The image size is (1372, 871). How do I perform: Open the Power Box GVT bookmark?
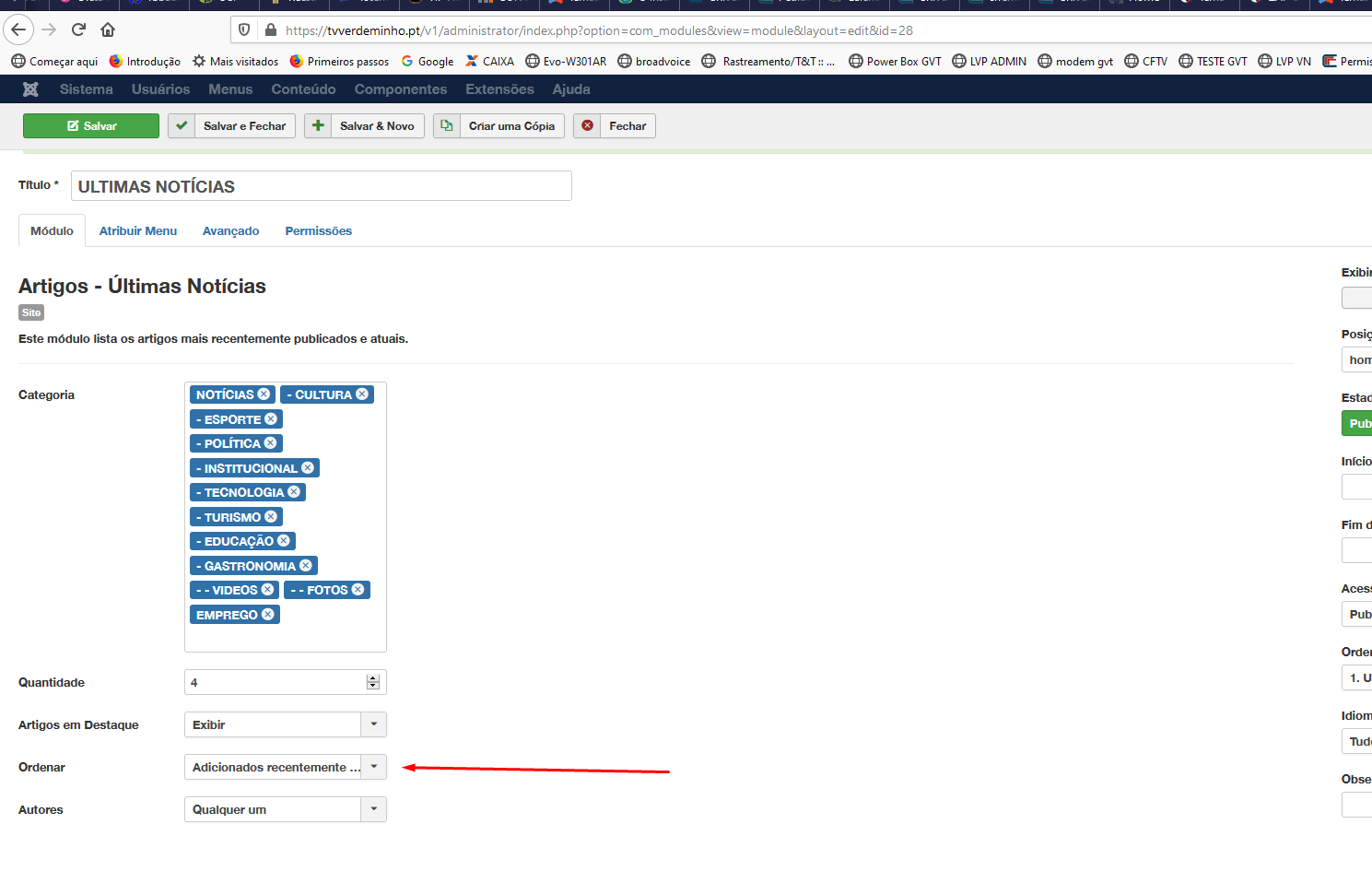pos(895,62)
